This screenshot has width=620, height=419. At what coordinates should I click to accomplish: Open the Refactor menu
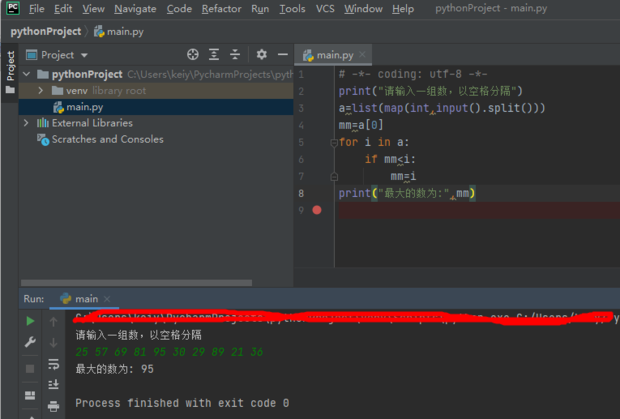221,9
